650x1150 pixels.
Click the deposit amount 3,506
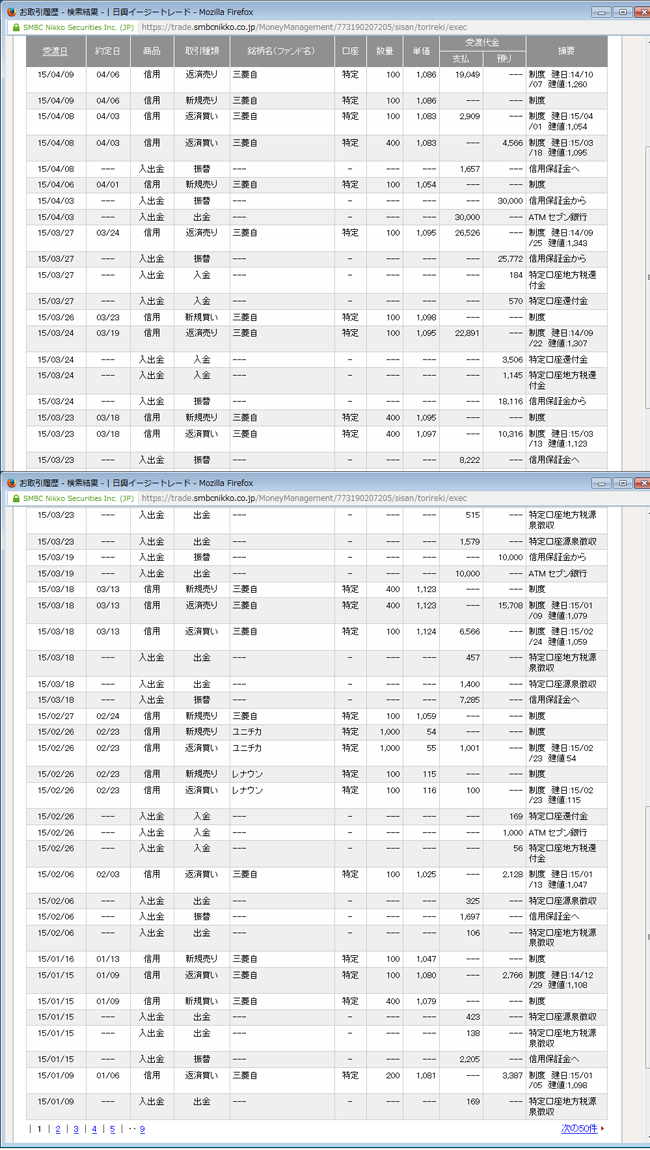[512, 359]
